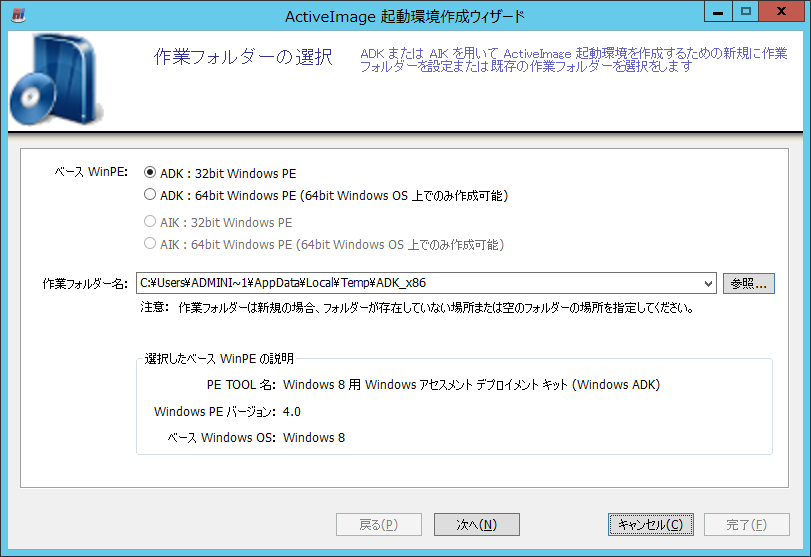Maximize the wizard window
The height and width of the screenshot is (557, 811).
745,11
